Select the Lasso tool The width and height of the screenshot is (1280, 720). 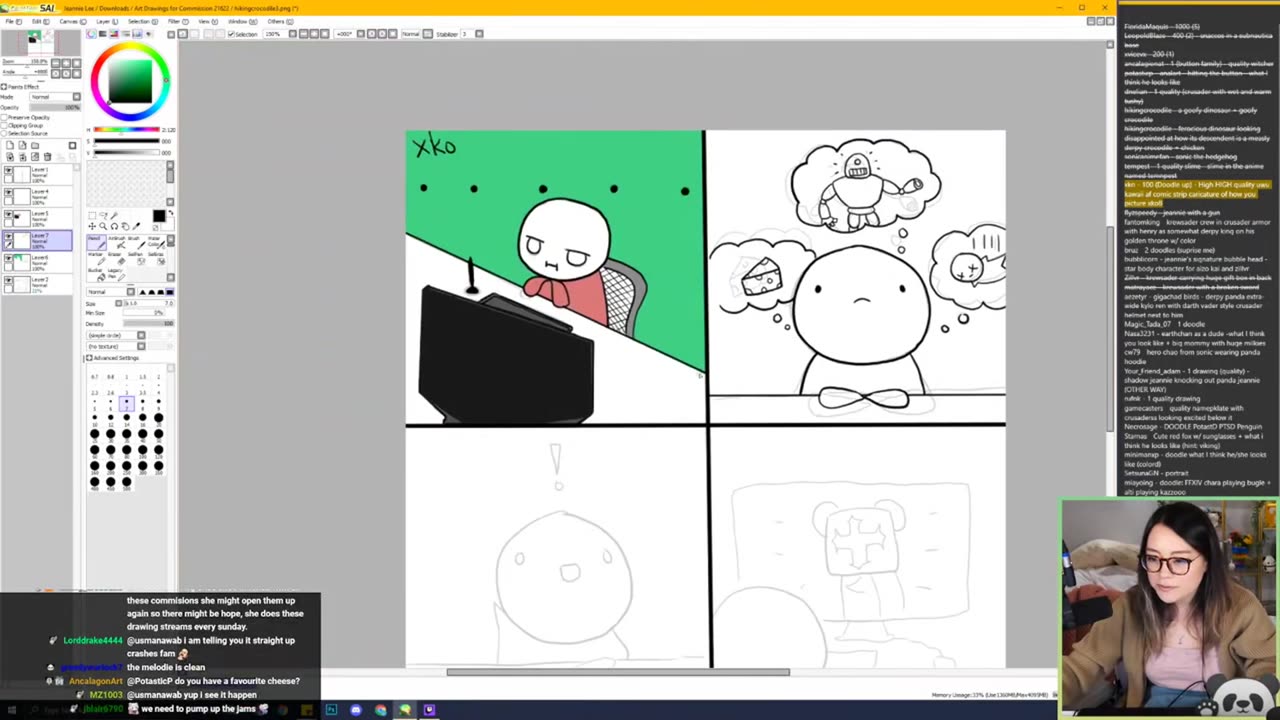103,216
